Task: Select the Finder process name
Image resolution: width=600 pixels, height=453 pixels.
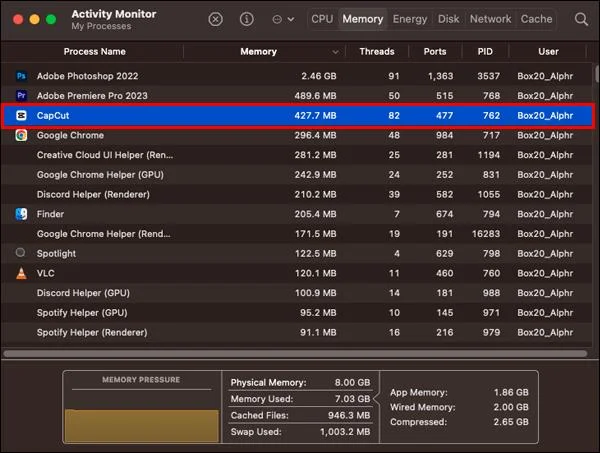Action: coord(50,214)
